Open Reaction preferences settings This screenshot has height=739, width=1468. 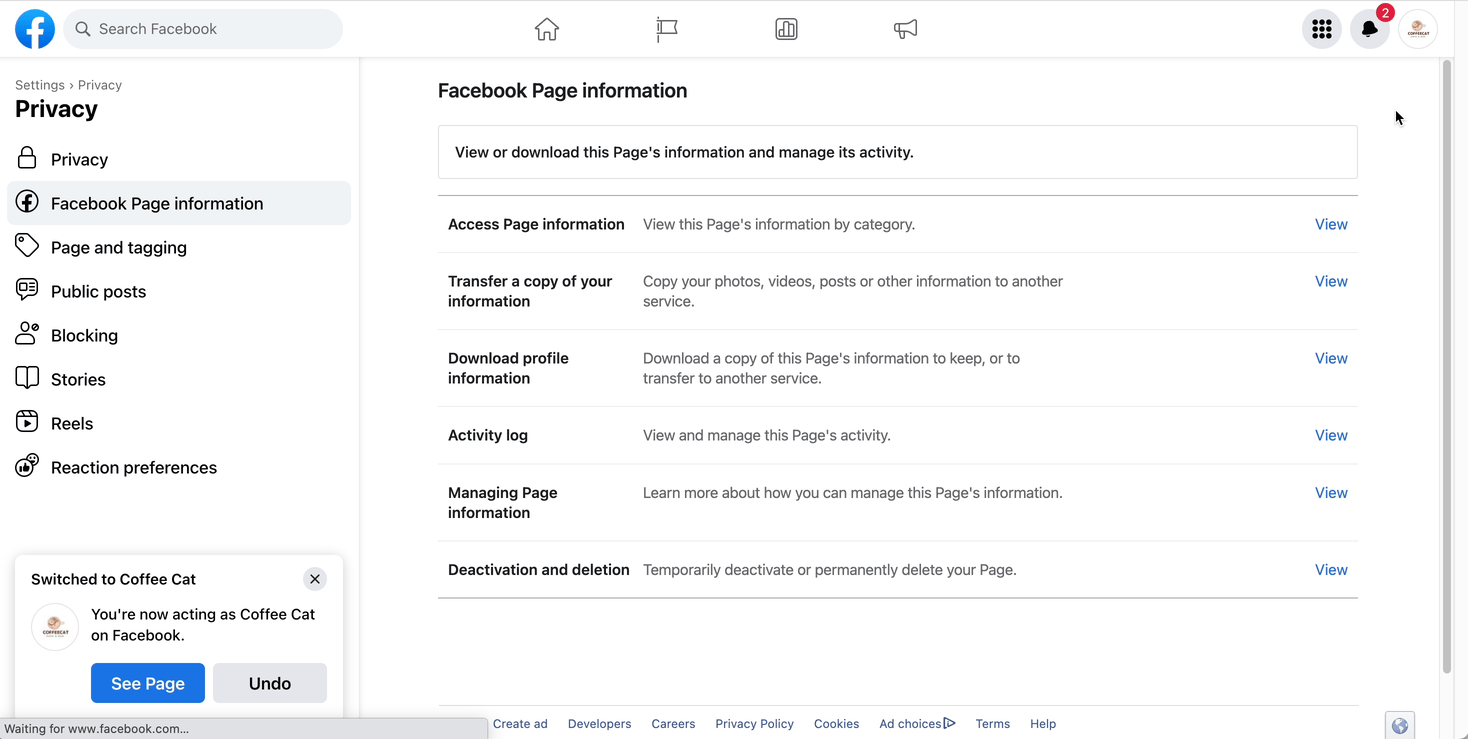click(x=179, y=467)
